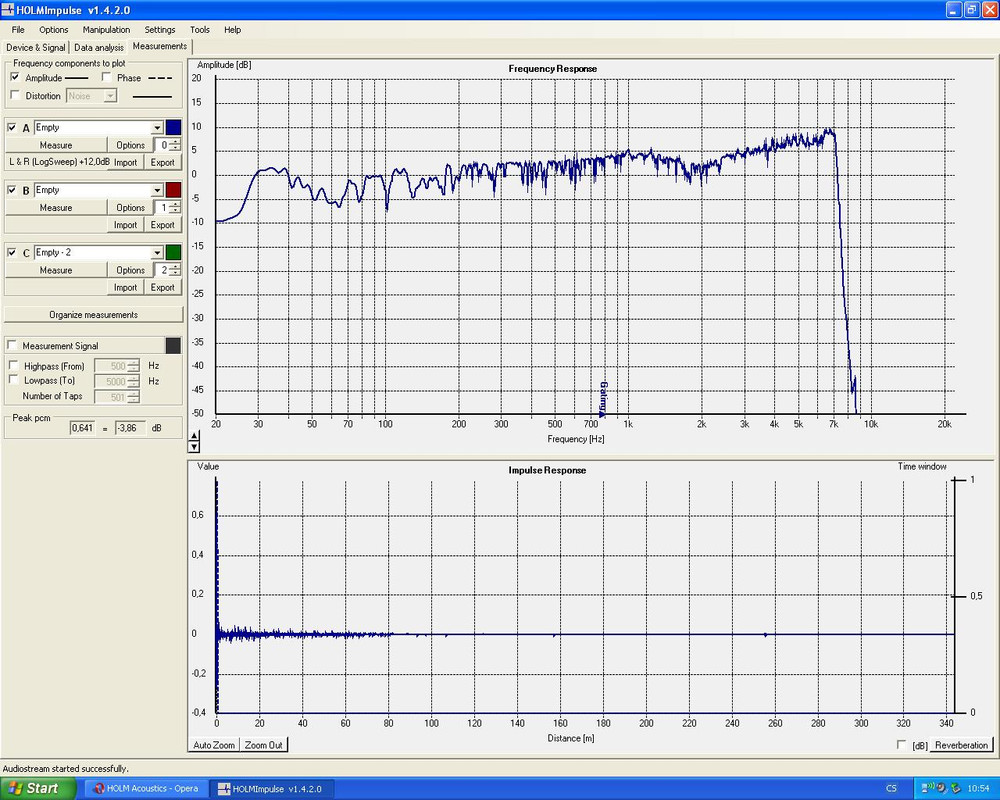Enable the Lowpass (To) checkbox
The width and height of the screenshot is (1000, 800).
tap(13, 380)
